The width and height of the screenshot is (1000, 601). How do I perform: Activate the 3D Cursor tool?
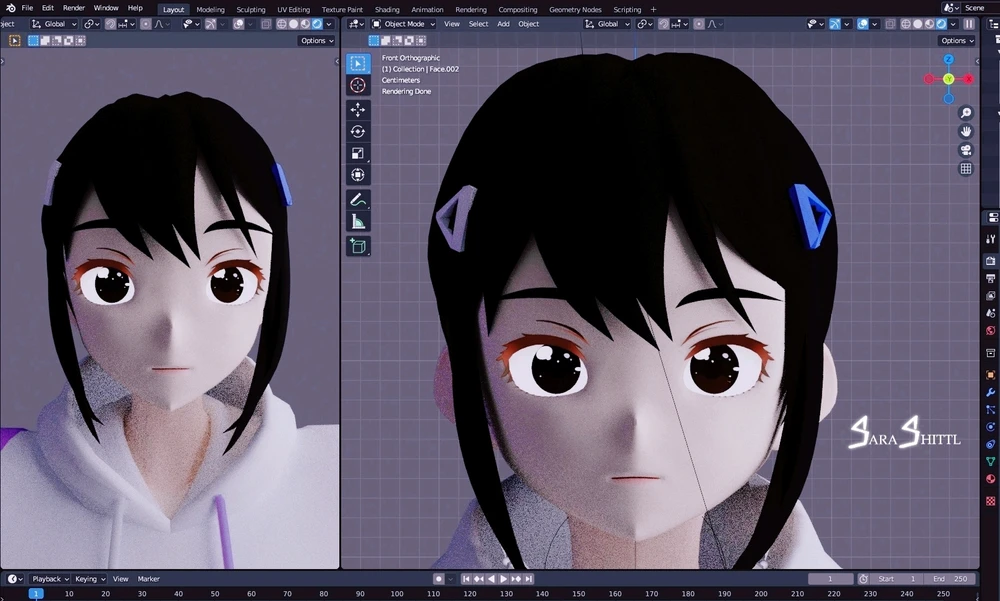(x=358, y=85)
